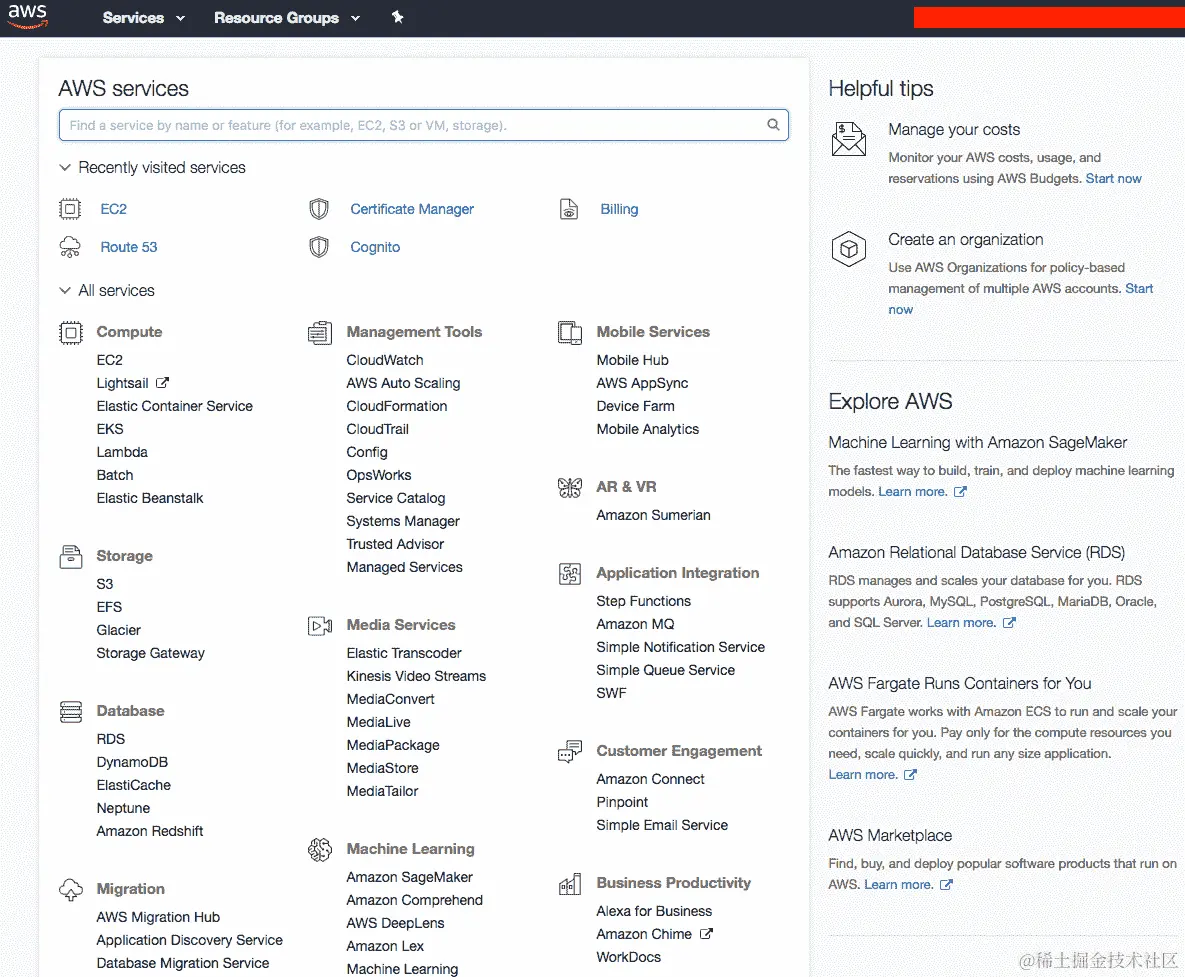1185x977 pixels.
Task: Open EC2 from Recently visited services
Action: coord(113,209)
